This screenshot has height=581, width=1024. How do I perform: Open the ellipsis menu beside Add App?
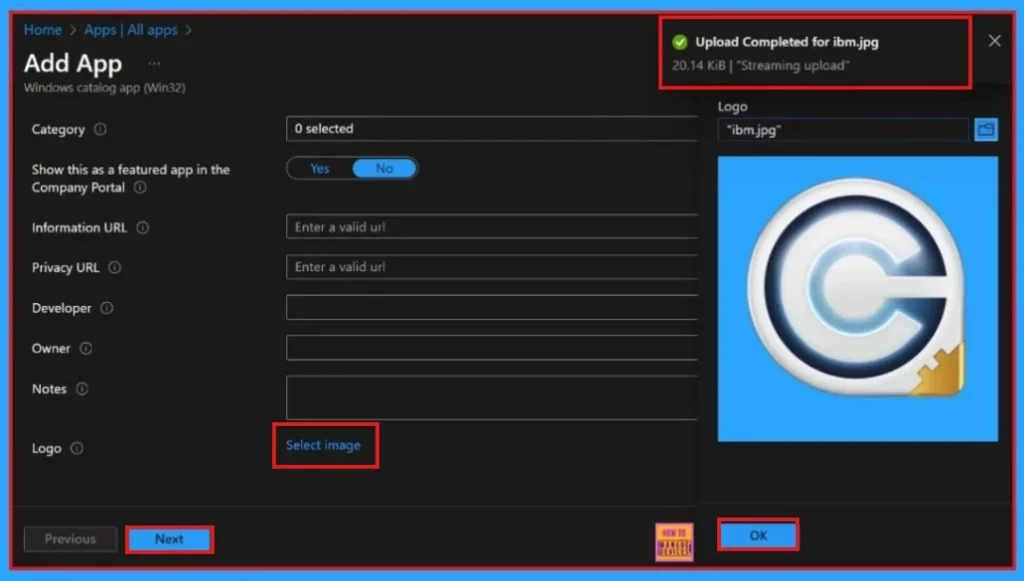(x=154, y=63)
